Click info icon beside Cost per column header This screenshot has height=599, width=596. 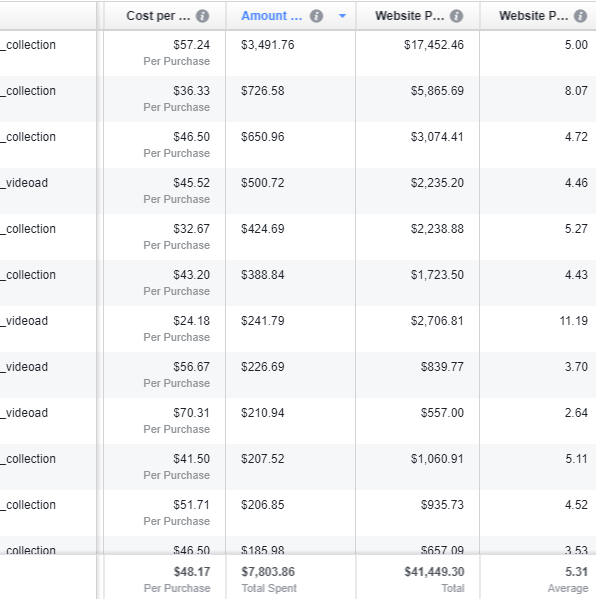coord(202,16)
